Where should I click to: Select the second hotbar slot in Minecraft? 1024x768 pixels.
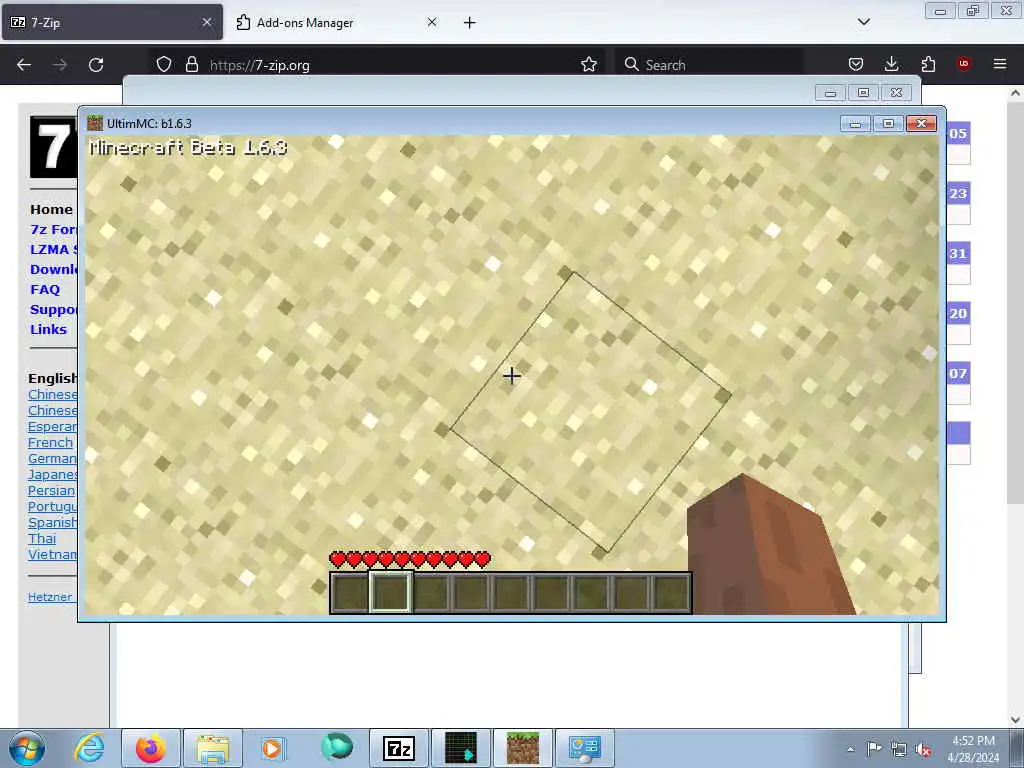click(391, 592)
